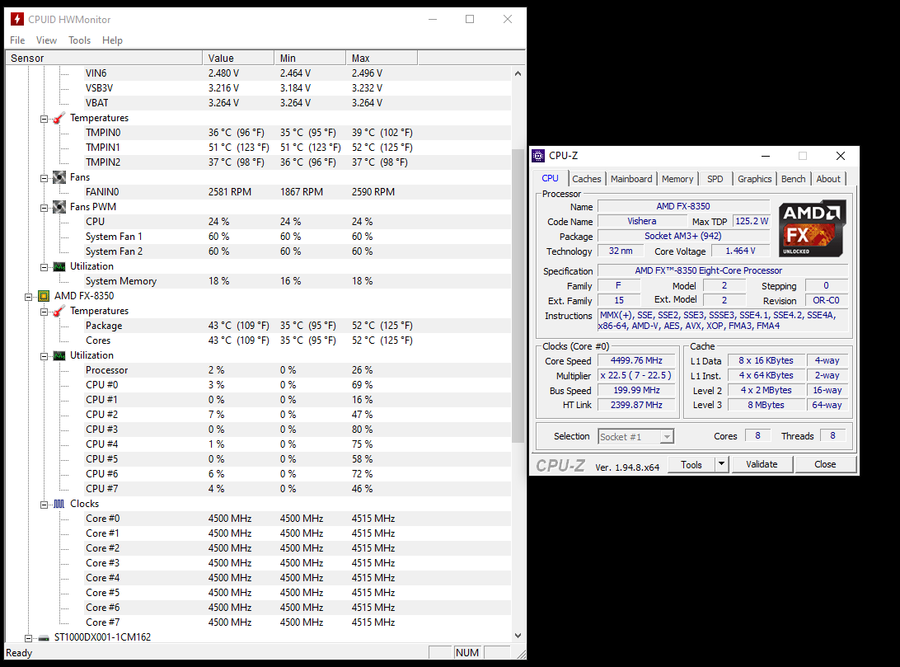Viewport: 900px width, 667px height.
Task: Switch to the Bench tab in CPU-Z
Action: coord(793,179)
